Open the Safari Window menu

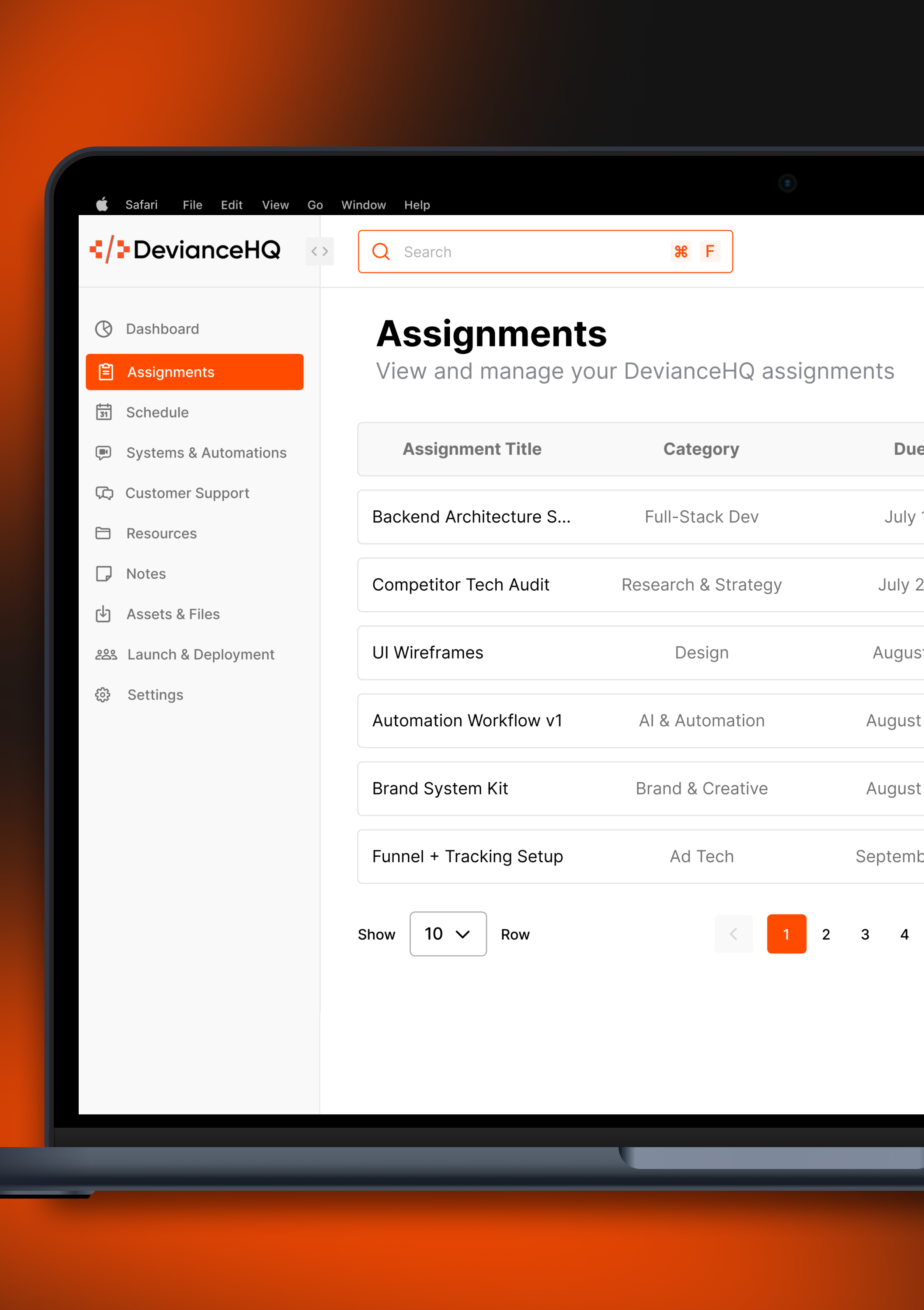pyautogui.click(x=363, y=205)
